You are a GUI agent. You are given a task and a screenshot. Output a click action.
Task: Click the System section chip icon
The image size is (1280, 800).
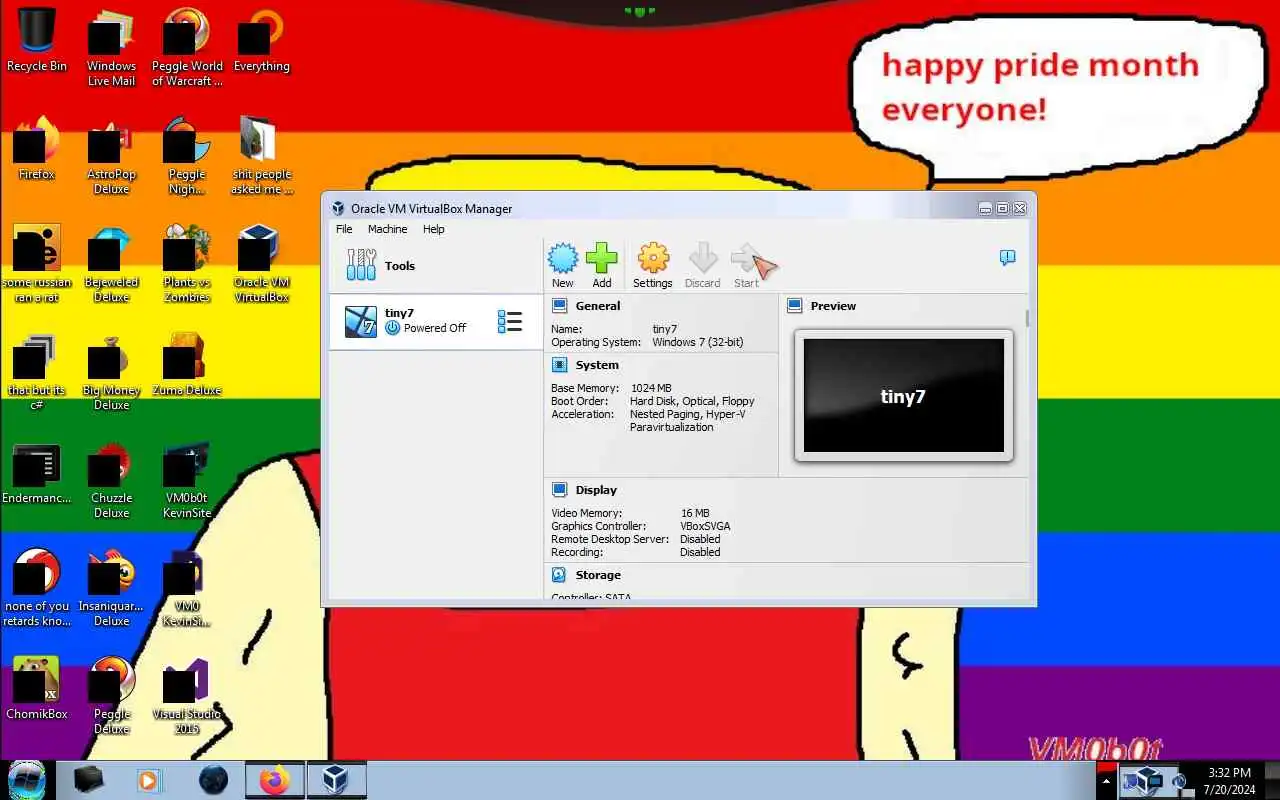[560, 365]
